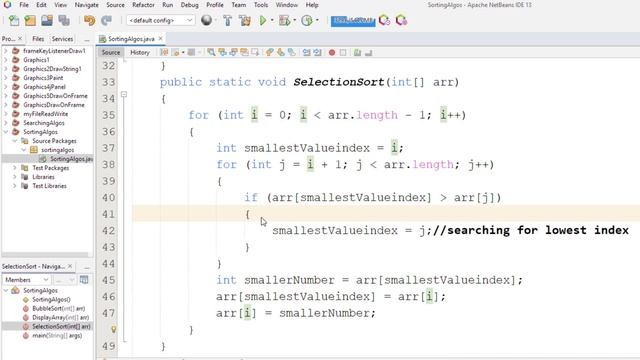Open the Profile Project dropdown arrow
The image size is (640, 360).
pyautogui.click(x=317, y=20)
